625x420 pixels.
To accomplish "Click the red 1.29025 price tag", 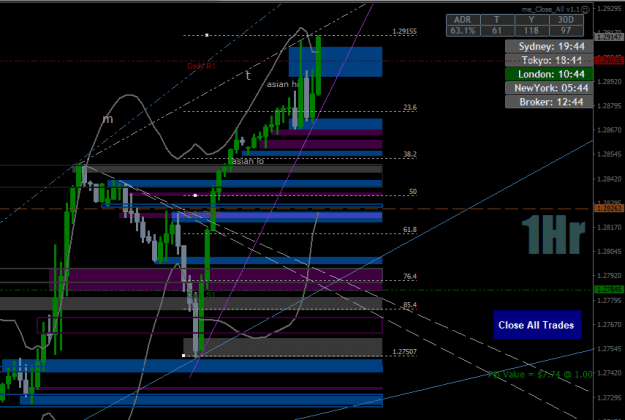I will pyautogui.click(x=609, y=61).
